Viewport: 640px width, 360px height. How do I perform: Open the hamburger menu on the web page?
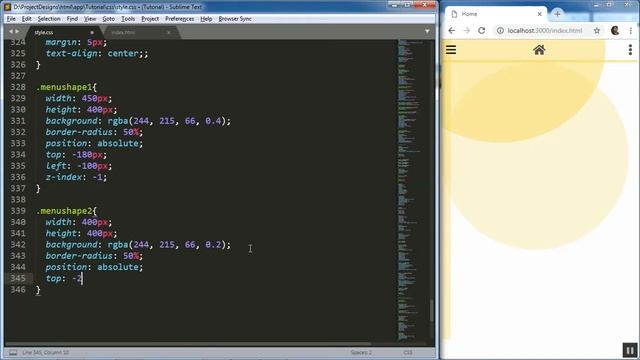pos(451,50)
